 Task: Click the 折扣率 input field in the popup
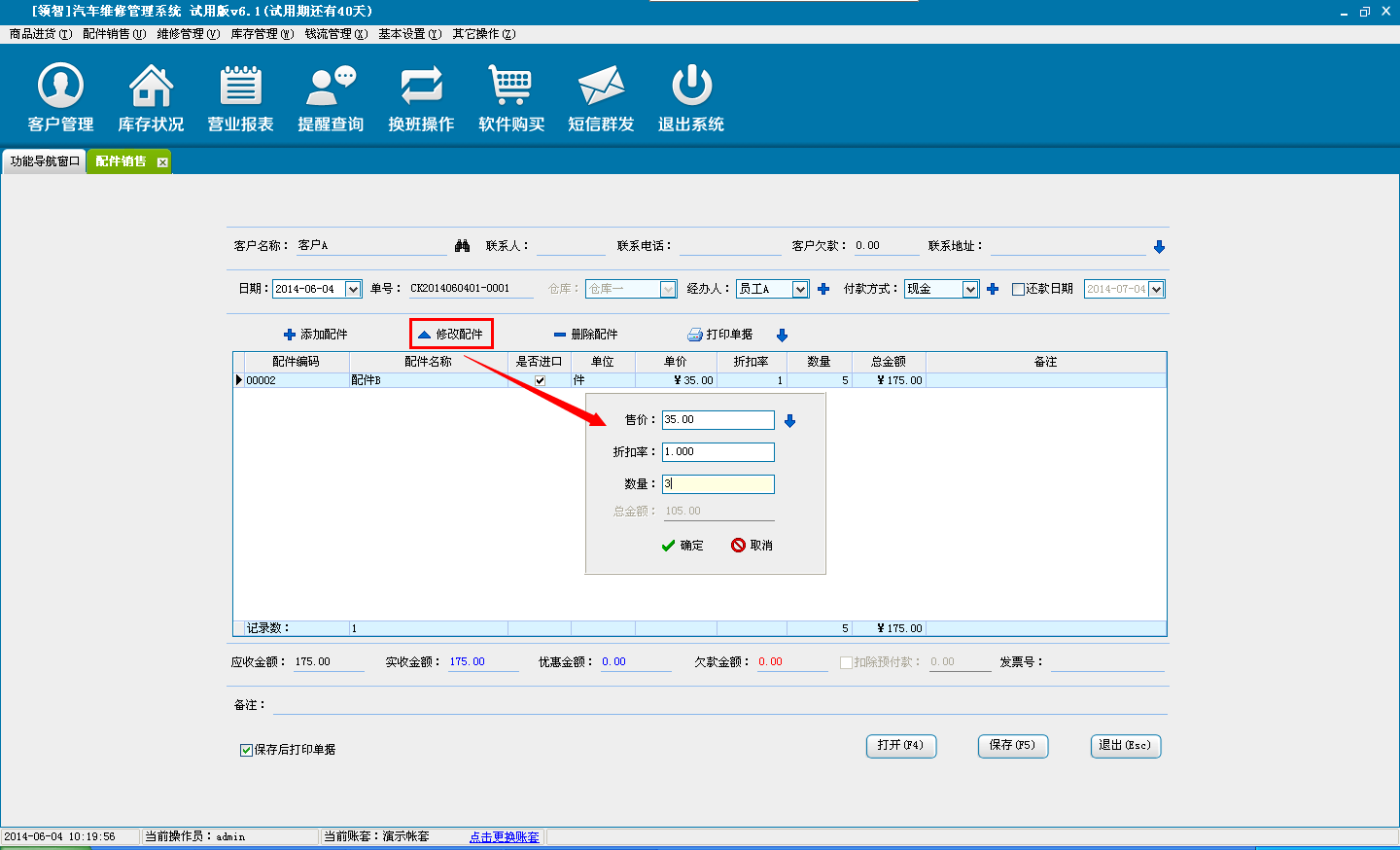[717, 452]
